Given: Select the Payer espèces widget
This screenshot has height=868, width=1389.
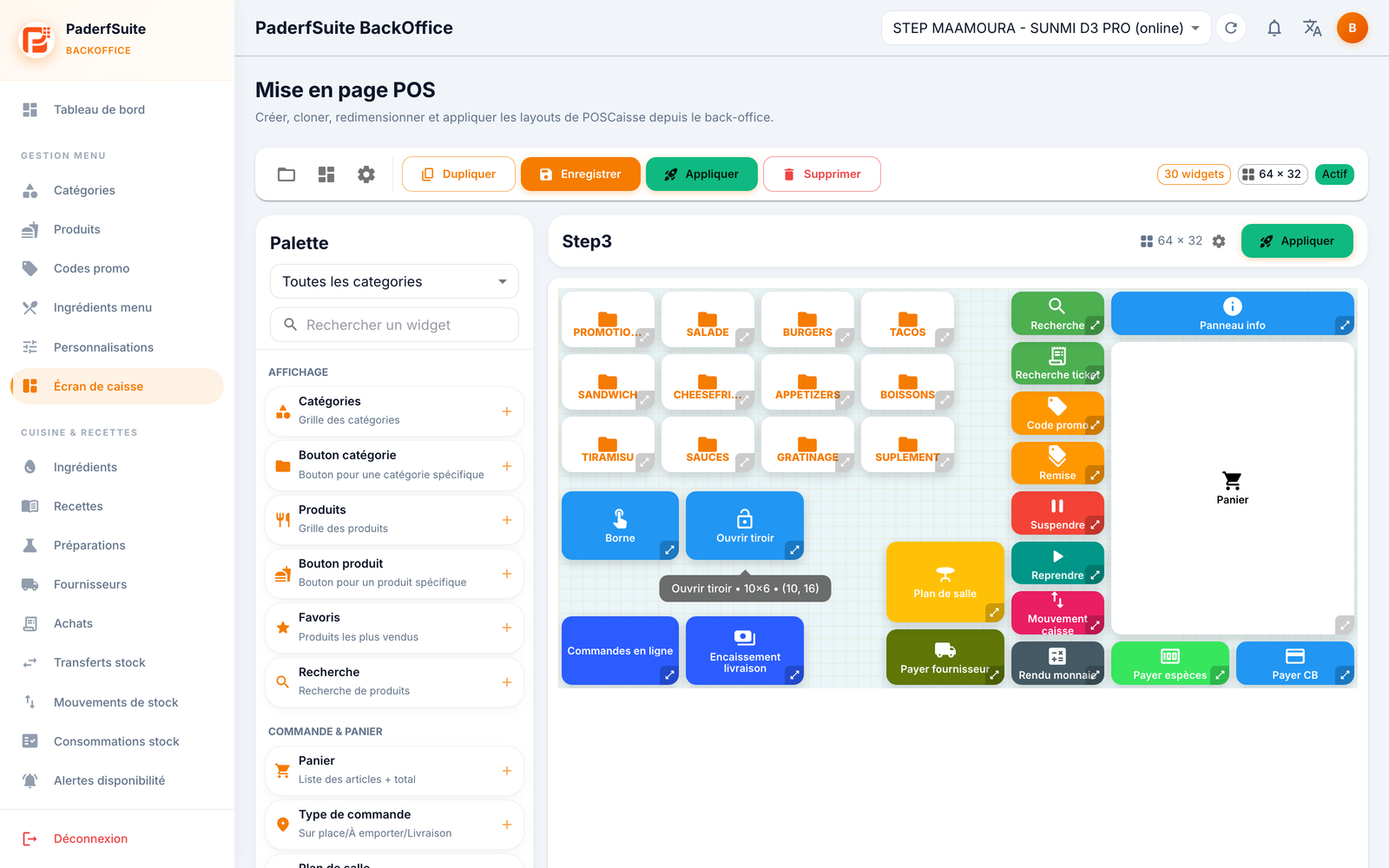Looking at the screenshot, I should click(1170, 663).
